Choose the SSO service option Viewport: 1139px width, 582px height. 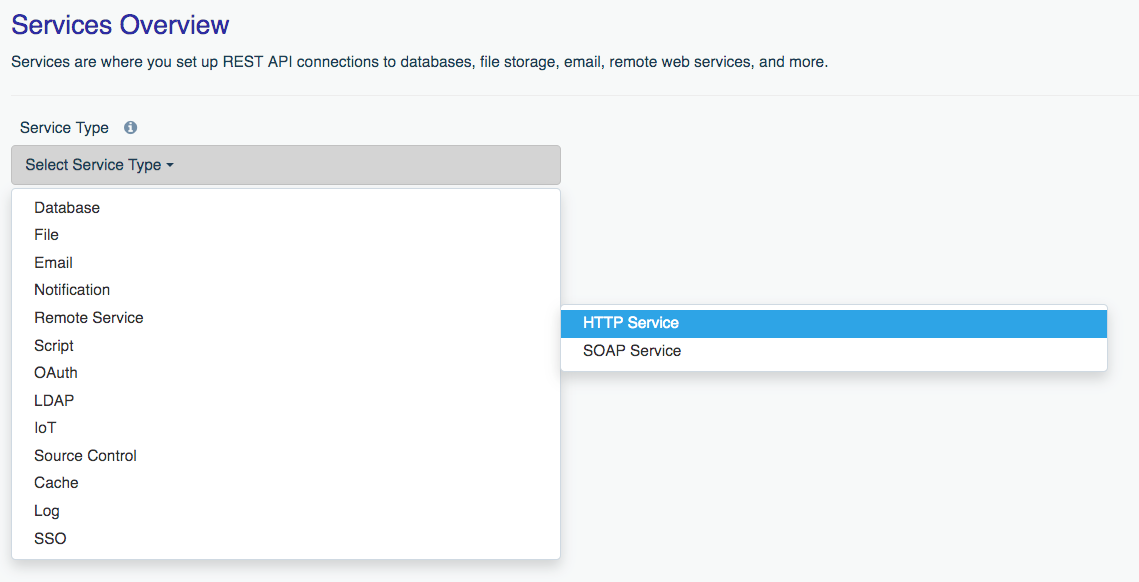coord(50,539)
